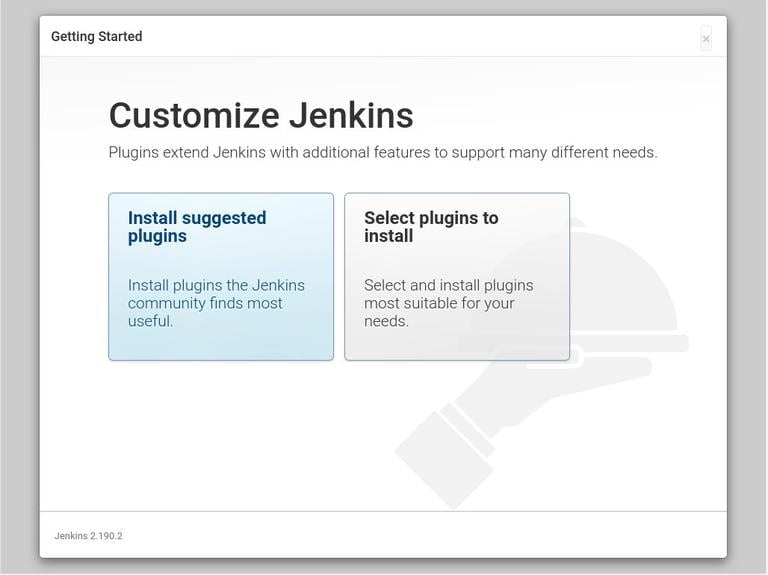Click the Jenkins 2.190.2 version label
Image resolution: width=768 pixels, height=575 pixels.
88,536
